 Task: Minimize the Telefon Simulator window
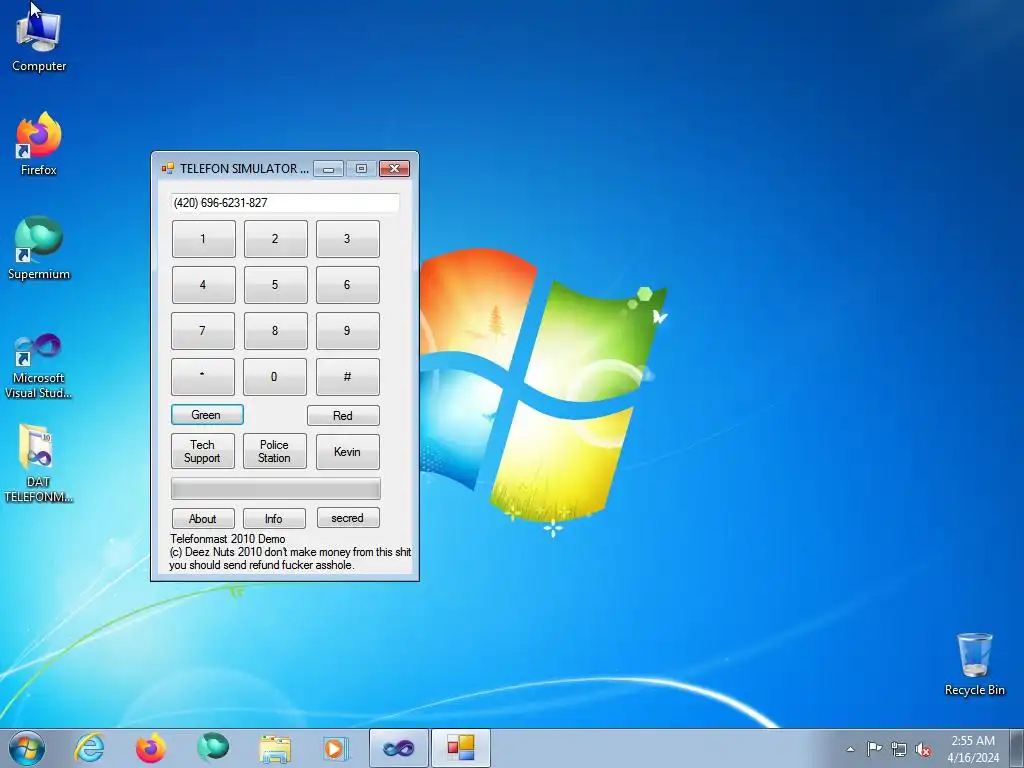pos(328,168)
